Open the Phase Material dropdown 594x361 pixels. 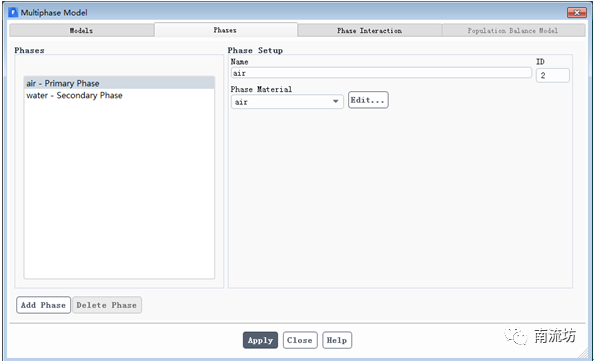coord(287,102)
